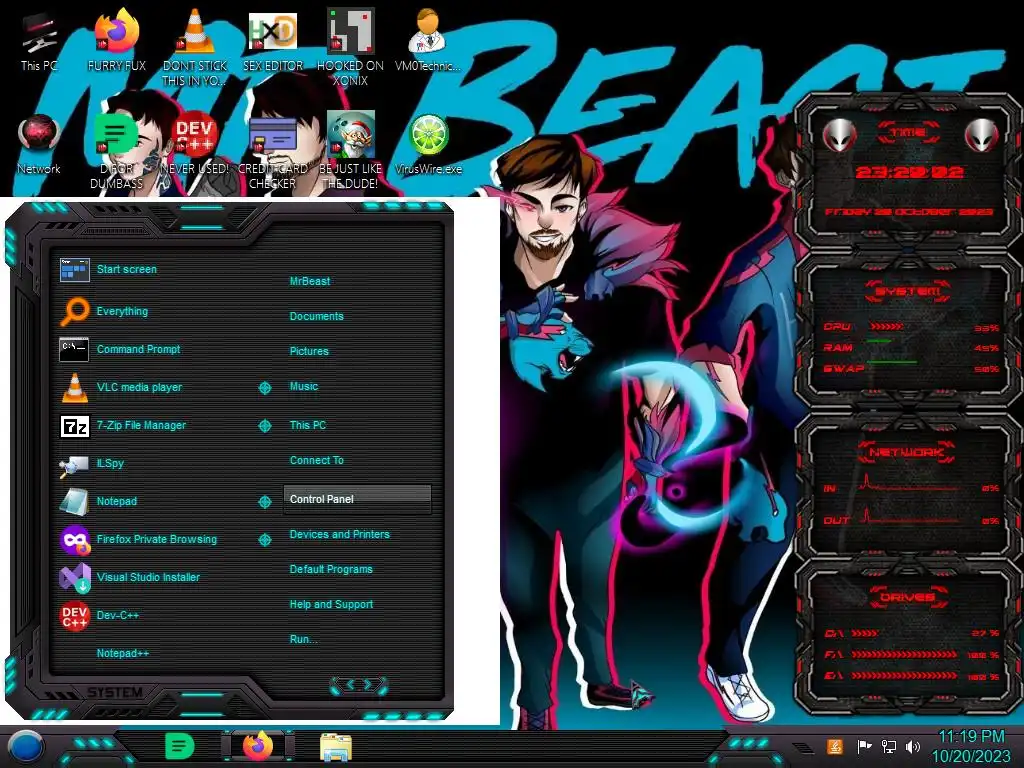Viewport: 1024px width, 768px height.
Task: Click the DRIVES widget header
Action: [907, 597]
